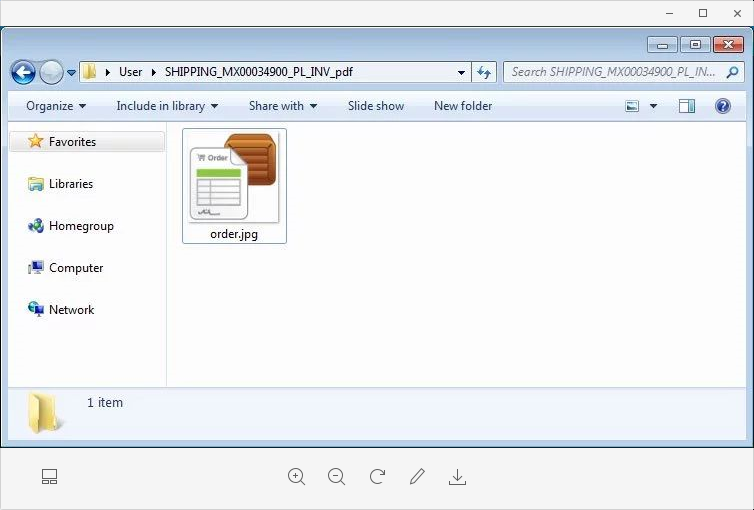Close the Explorer window with red X

point(728,45)
